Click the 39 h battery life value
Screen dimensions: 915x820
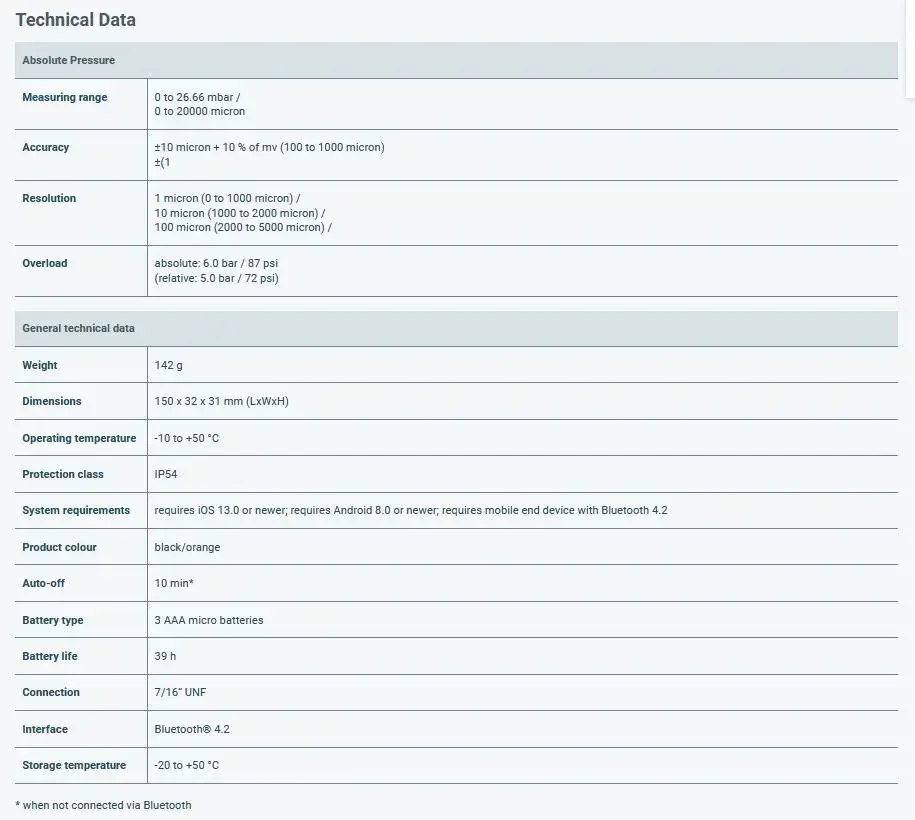pos(165,656)
